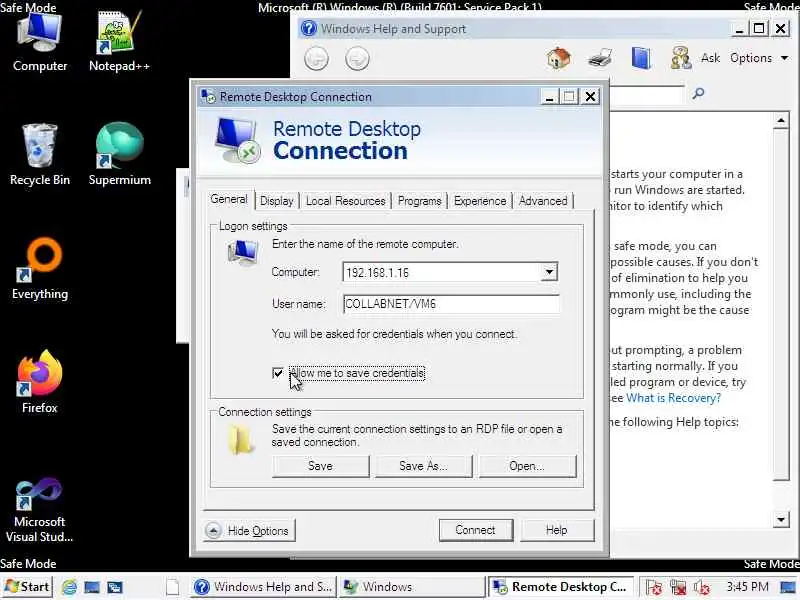Click the Help window vertical scrollbar track
The height and width of the screenshot is (600, 800).
point(781,496)
